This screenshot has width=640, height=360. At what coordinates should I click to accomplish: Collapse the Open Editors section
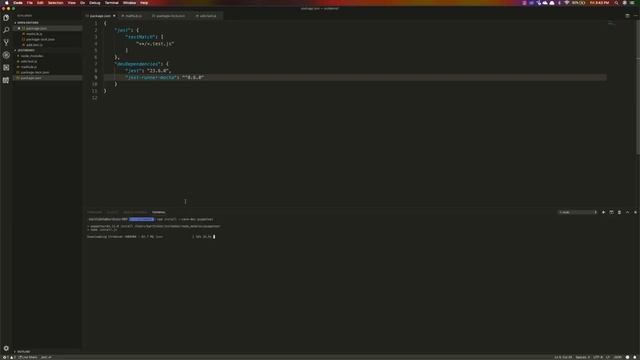[27, 23]
